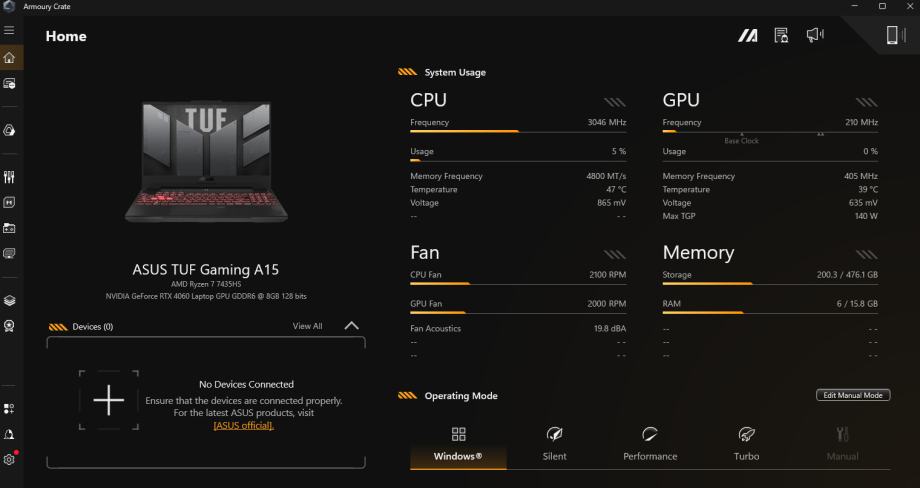
Task: Toggle the CPU widget stripes handle
Action: pos(615,102)
